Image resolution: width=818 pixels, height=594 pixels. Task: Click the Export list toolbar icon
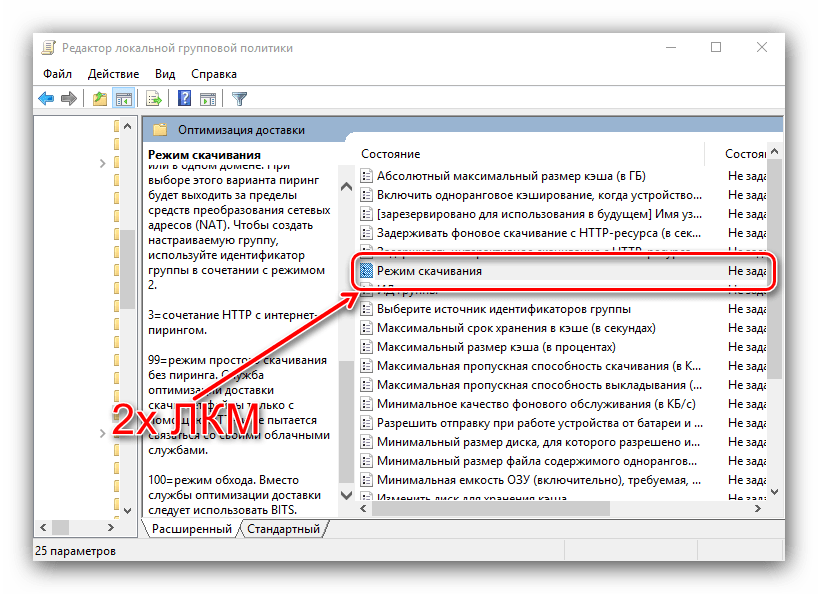point(154,98)
